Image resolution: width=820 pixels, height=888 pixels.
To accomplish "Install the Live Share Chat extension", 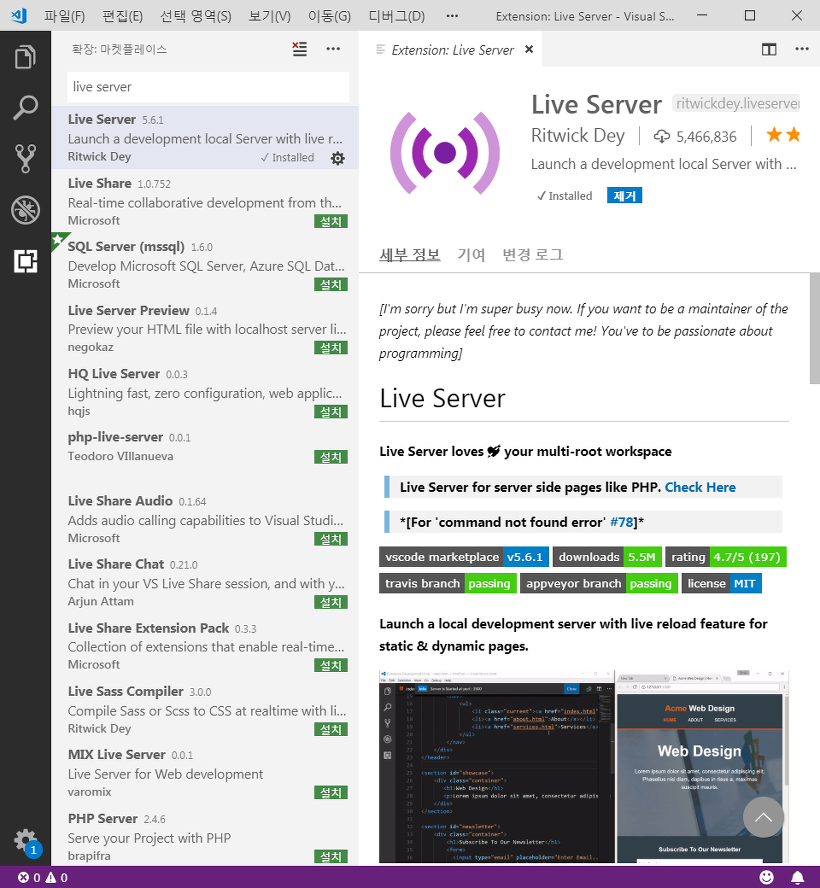I will coord(331,602).
